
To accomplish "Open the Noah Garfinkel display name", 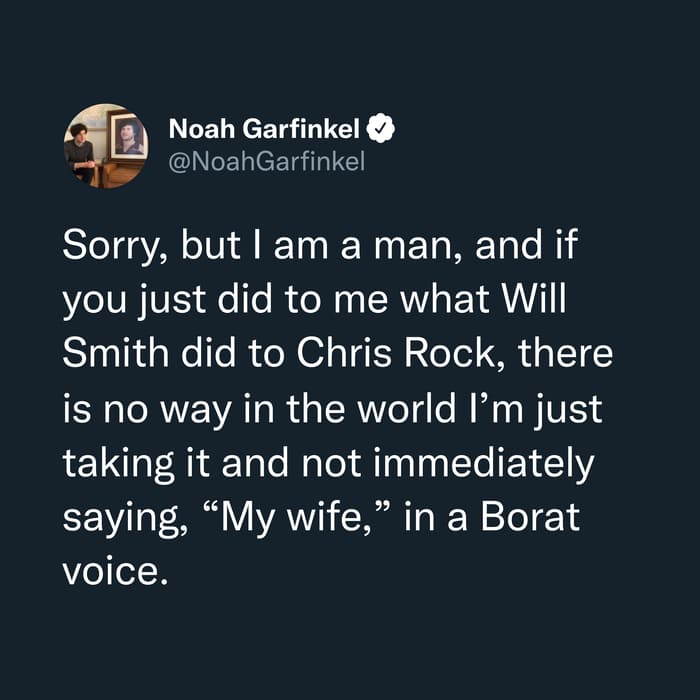I will click(x=264, y=129).
